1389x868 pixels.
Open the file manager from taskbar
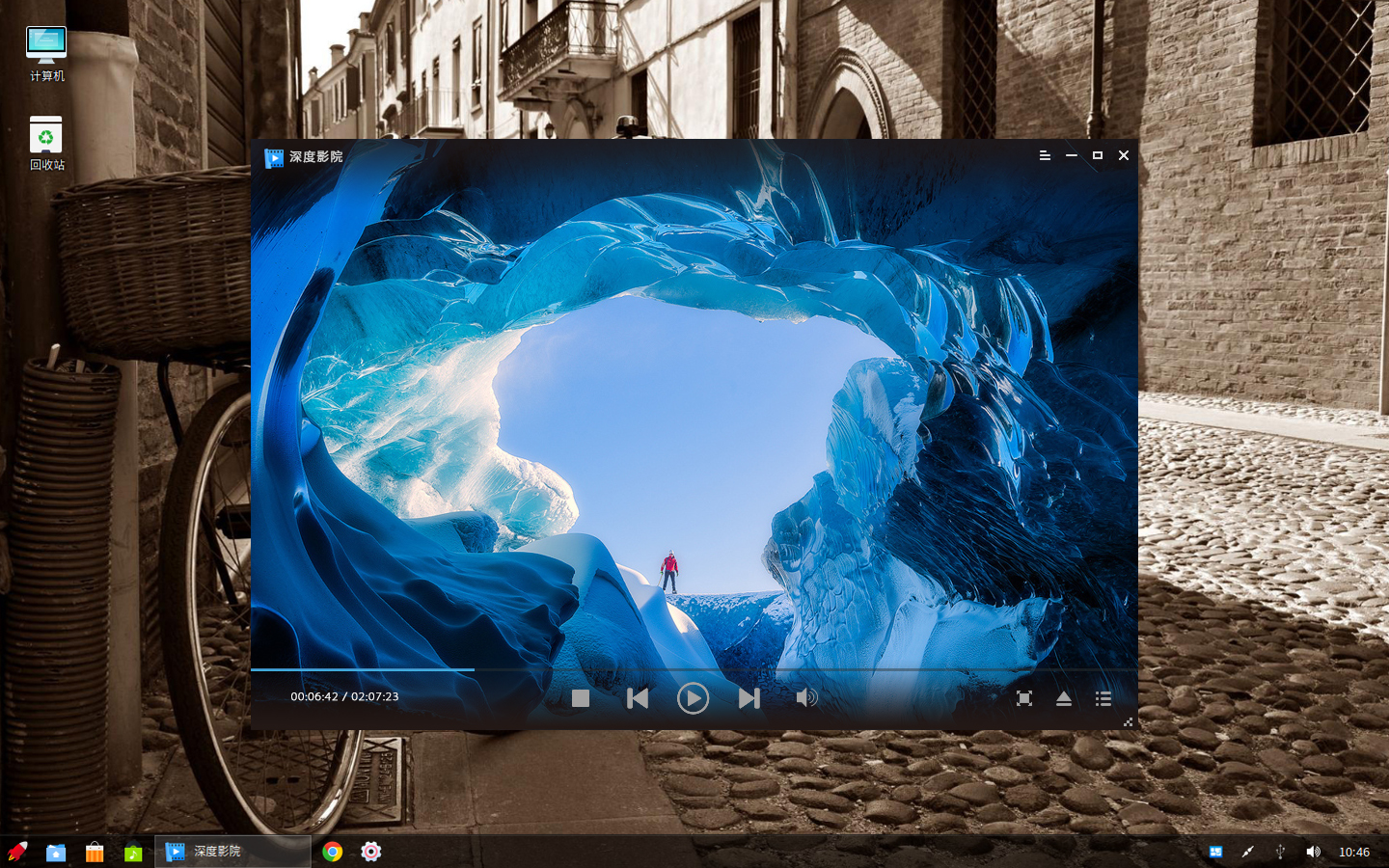(x=56, y=852)
